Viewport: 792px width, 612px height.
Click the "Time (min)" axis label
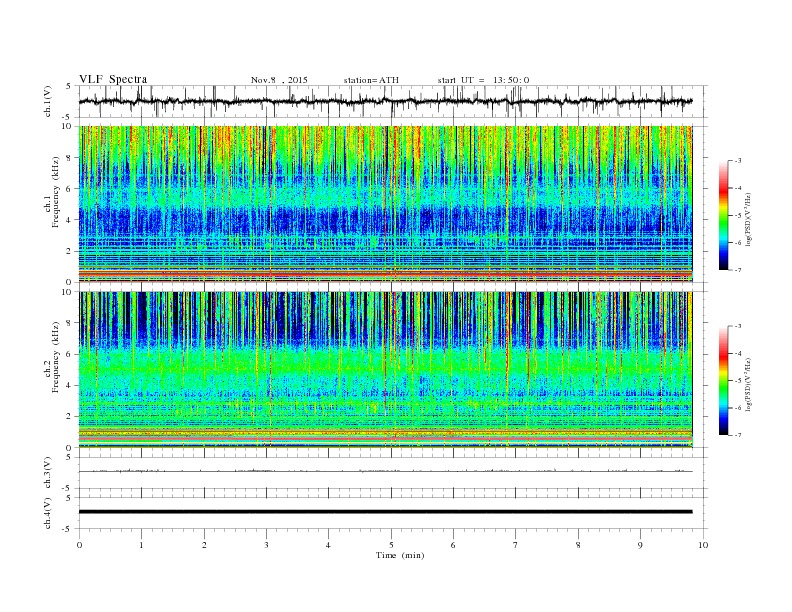coord(400,555)
